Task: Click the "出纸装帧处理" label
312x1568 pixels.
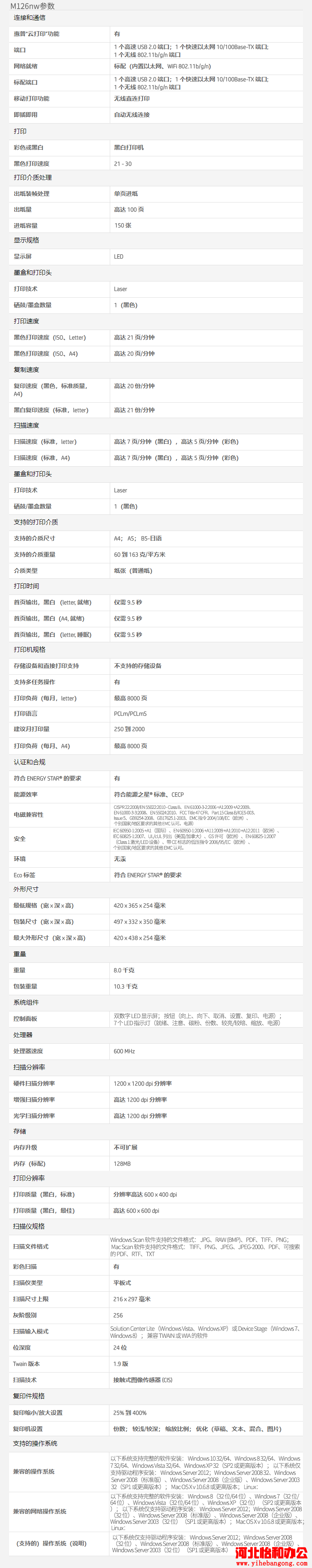Action: (x=32, y=193)
